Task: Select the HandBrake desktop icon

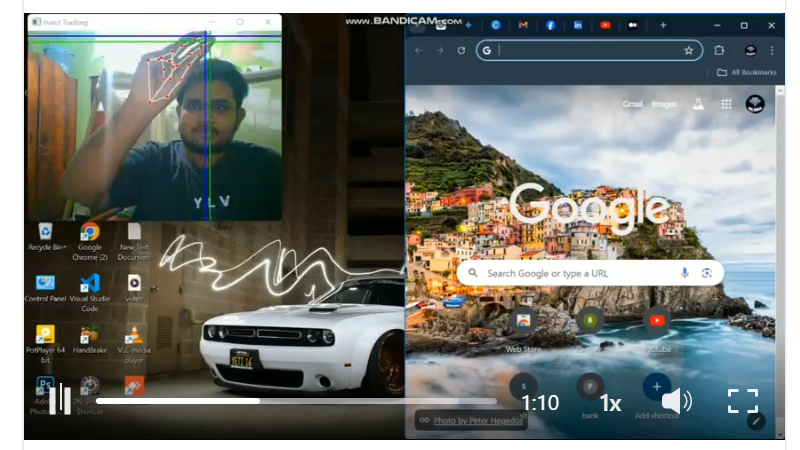Action: pyautogui.click(x=90, y=340)
